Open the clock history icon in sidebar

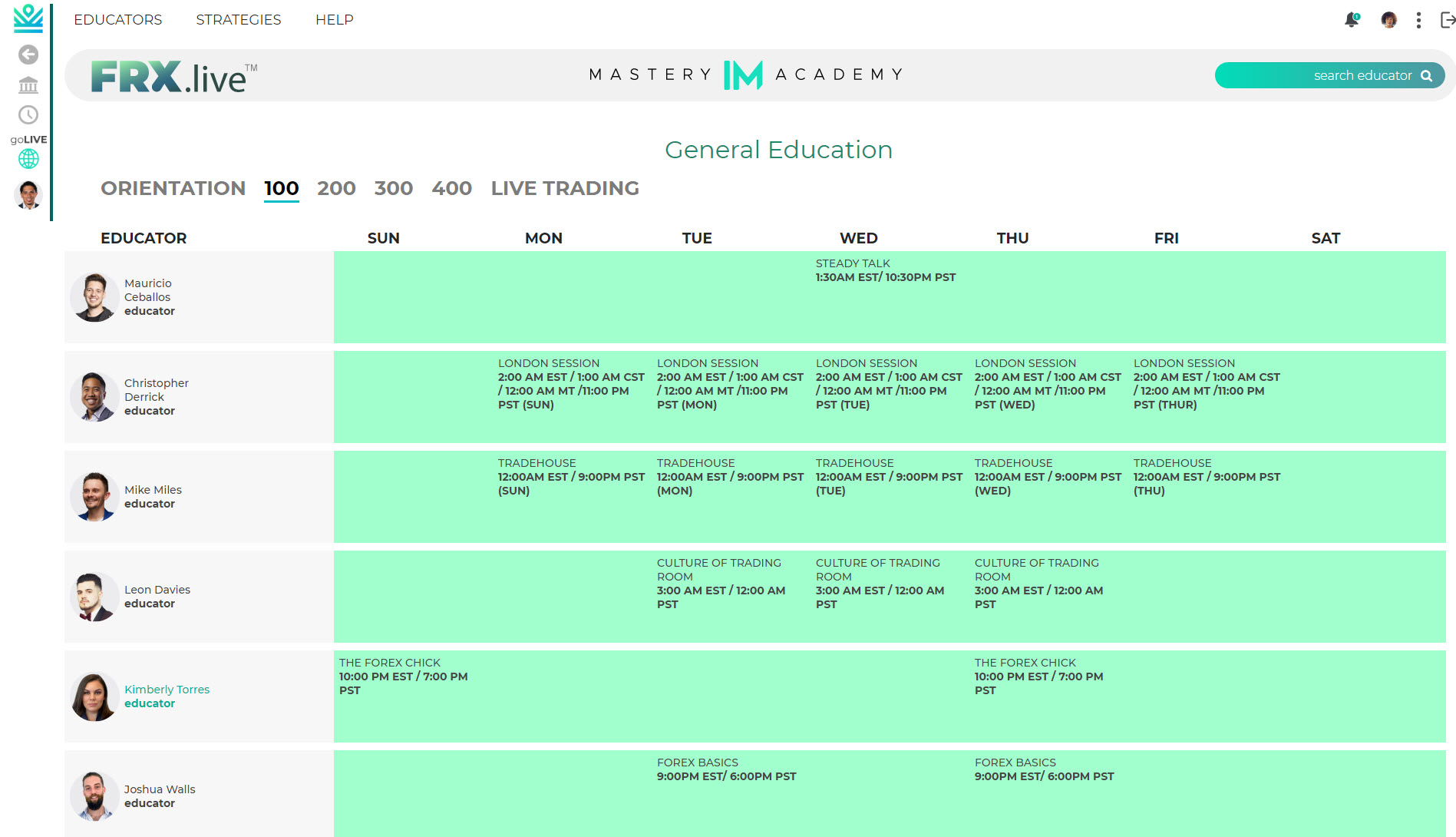tap(28, 115)
